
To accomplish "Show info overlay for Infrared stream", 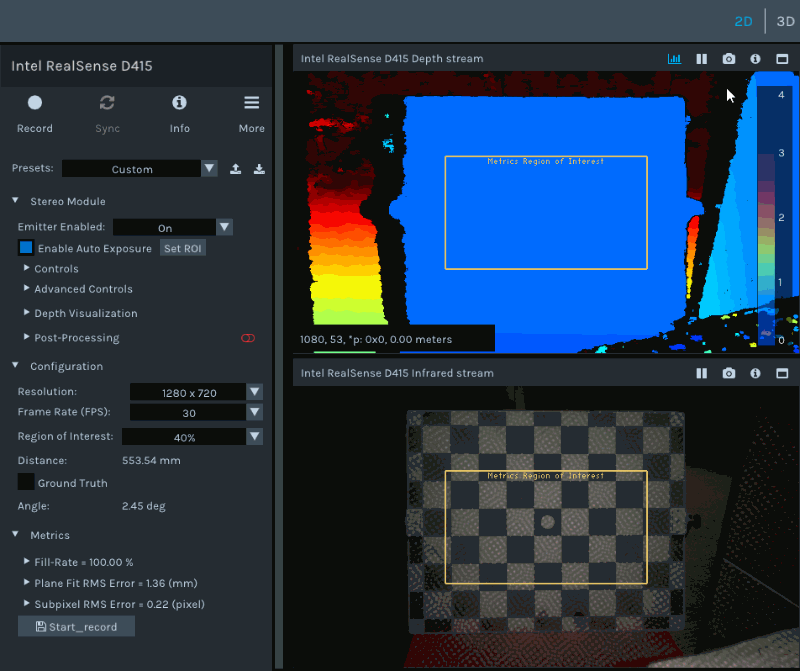I will tap(755, 373).
